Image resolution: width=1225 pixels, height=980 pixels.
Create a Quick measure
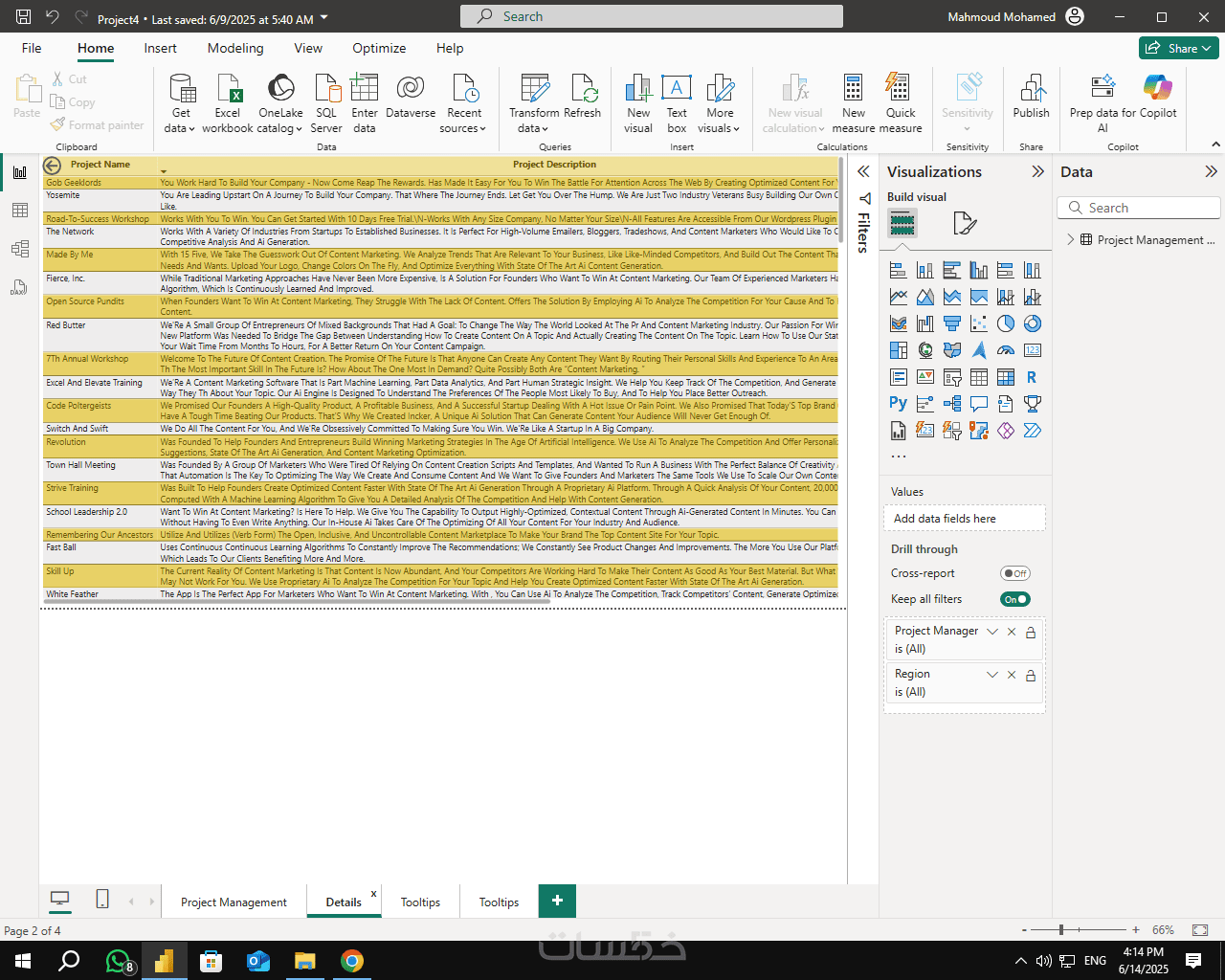901,103
